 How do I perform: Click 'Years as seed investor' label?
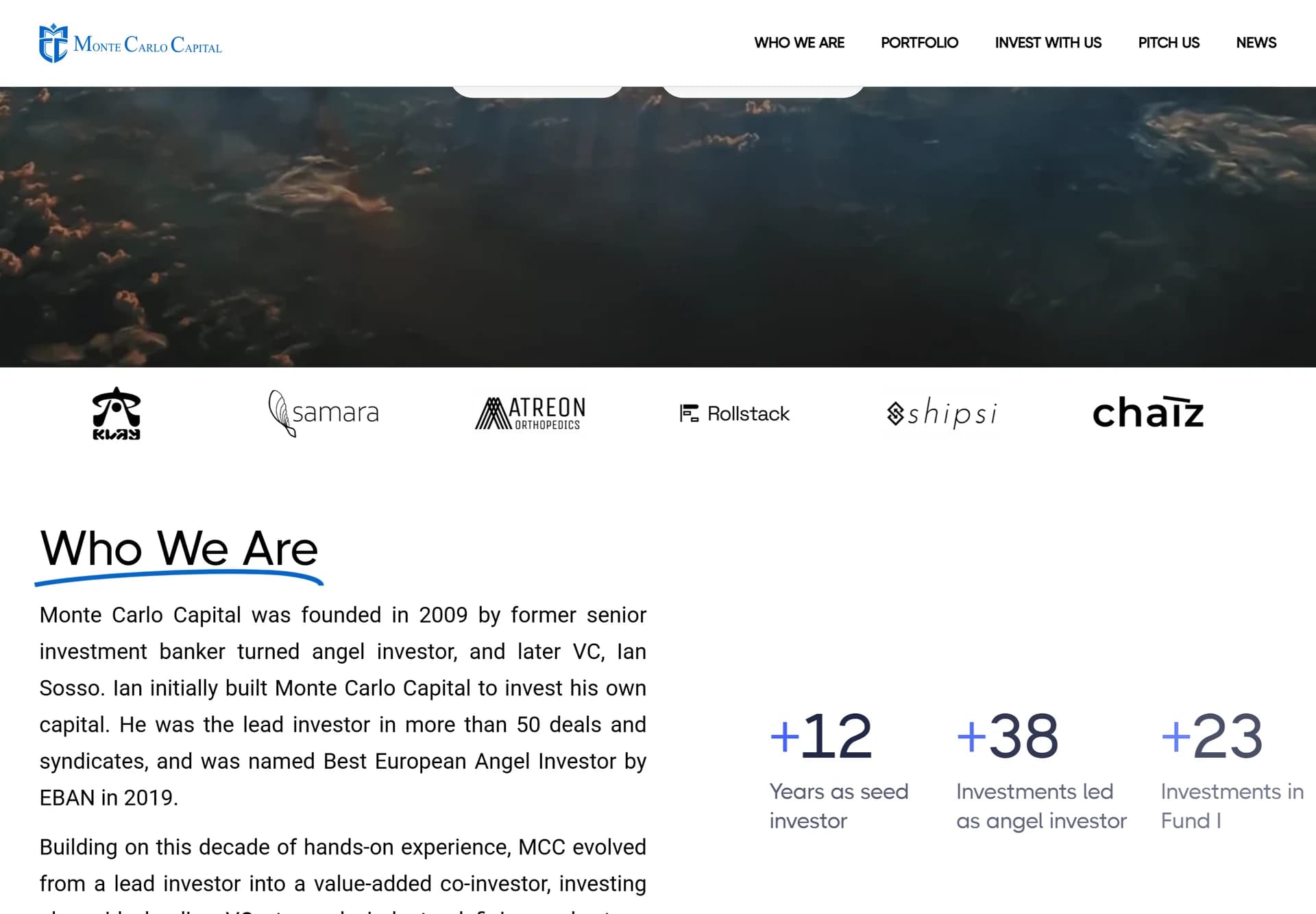coord(838,806)
